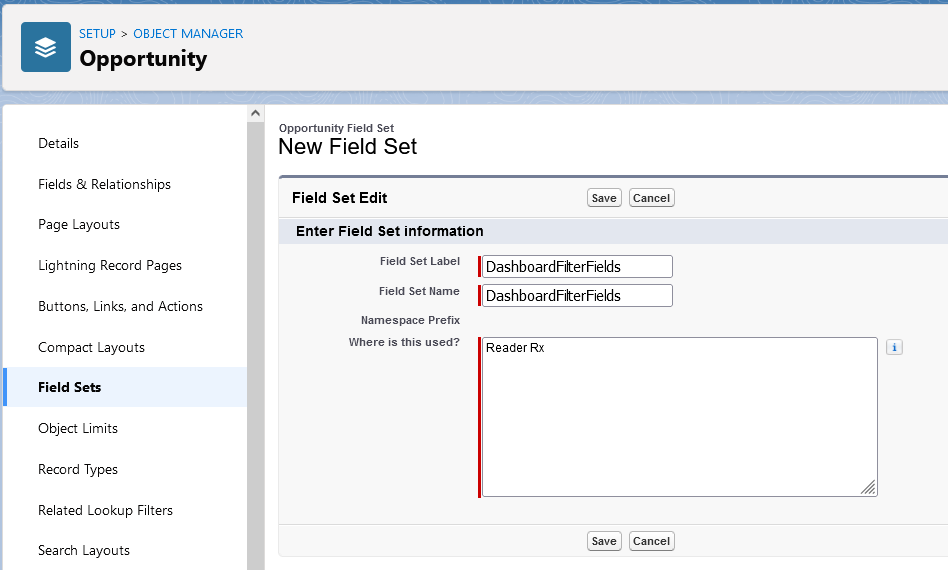Select Compact Layouts menu item
The height and width of the screenshot is (570, 948).
pyautogui.click(x=91, y=347)
